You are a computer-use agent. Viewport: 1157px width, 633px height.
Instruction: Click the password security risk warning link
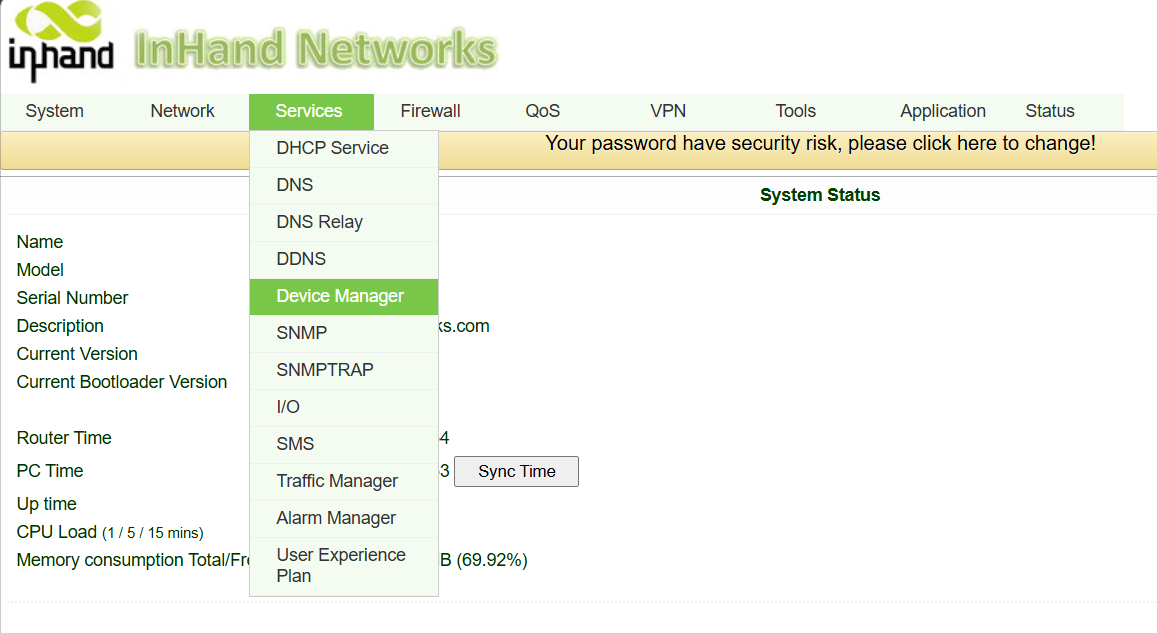click(820, 143)
